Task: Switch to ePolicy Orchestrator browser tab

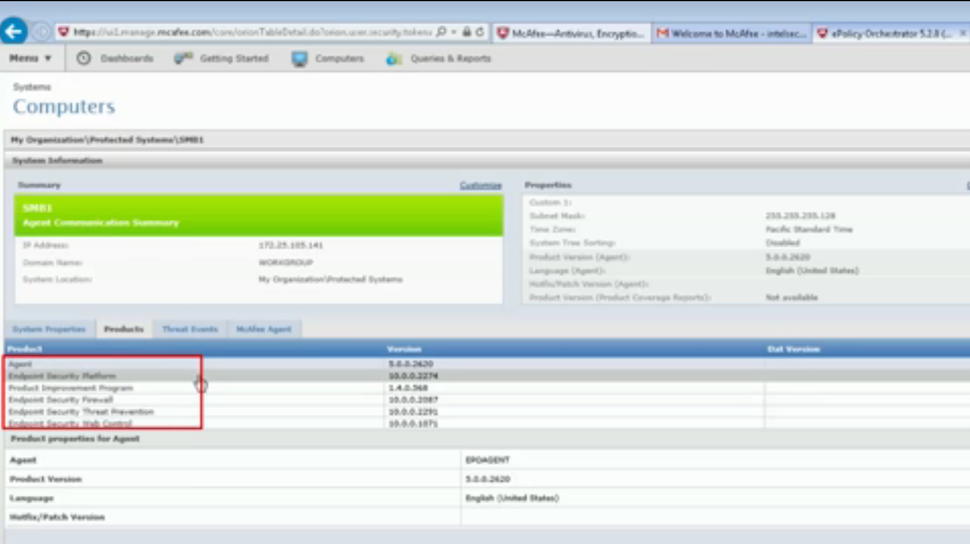Action: click(x=891, y=33)
